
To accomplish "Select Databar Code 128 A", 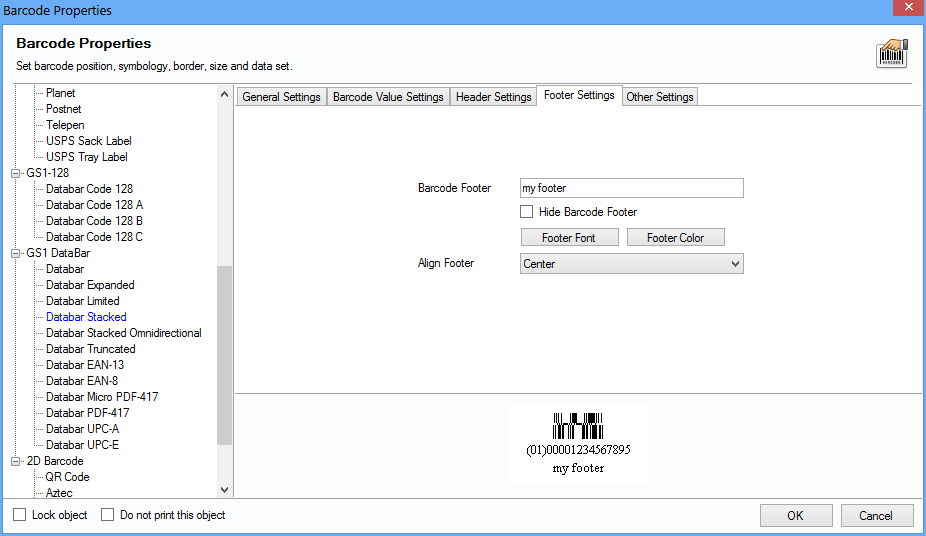I will [94, 205].
